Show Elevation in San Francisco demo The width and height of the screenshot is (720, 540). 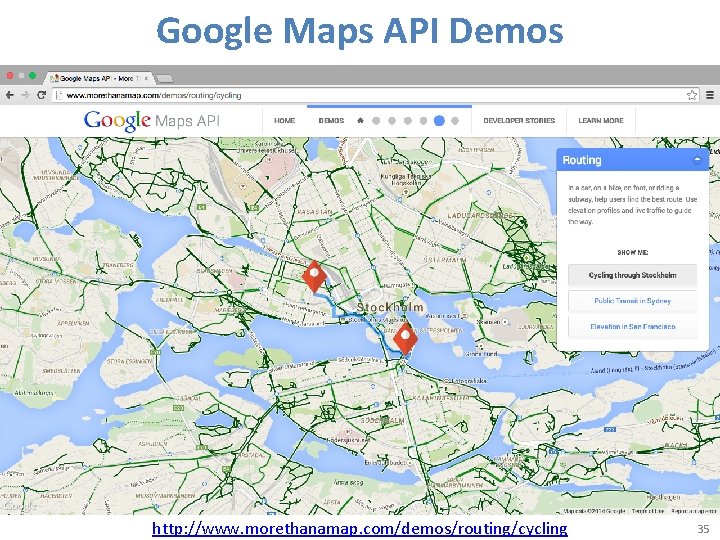[632, 326]
